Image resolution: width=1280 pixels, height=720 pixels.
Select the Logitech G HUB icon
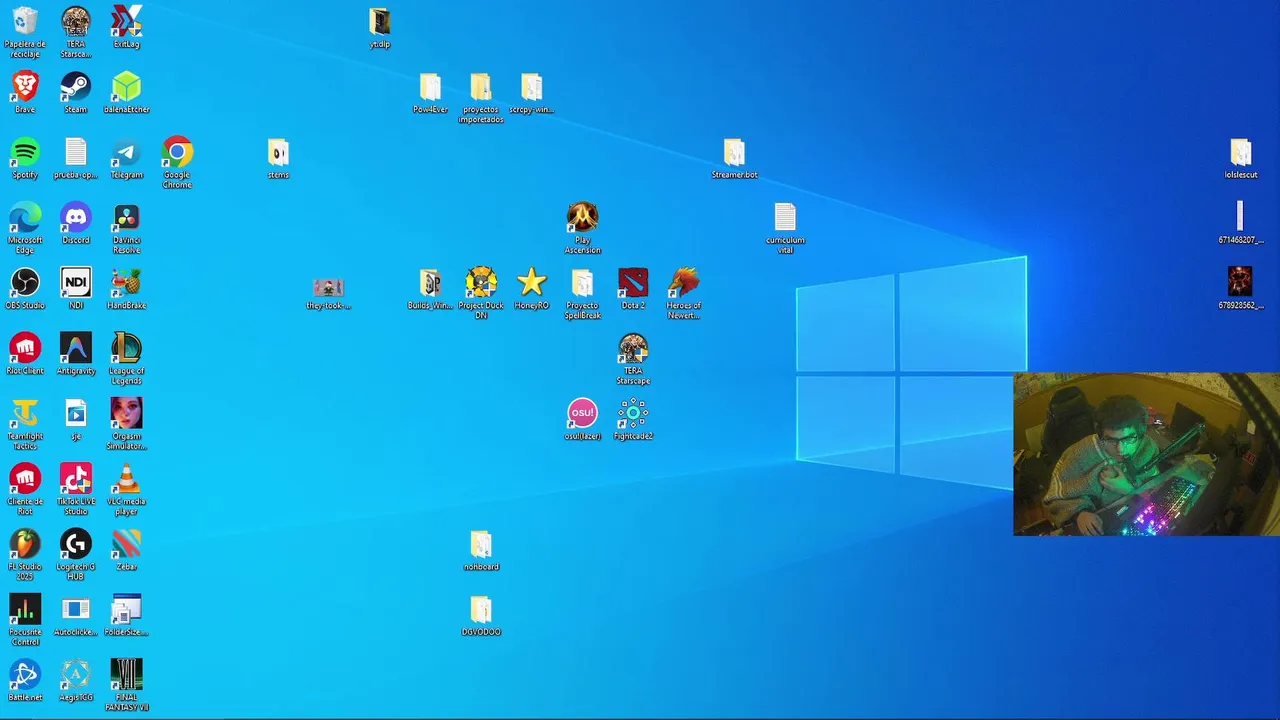coord(75,544)
